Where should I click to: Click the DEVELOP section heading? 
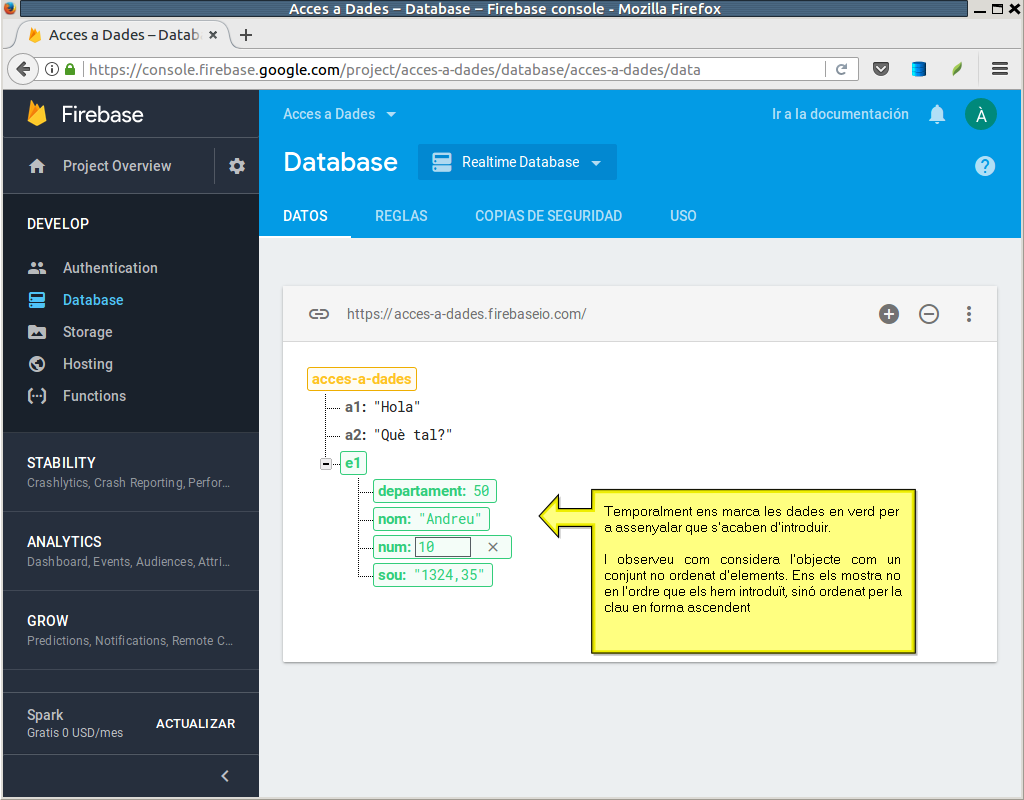(x=58, y=224)
